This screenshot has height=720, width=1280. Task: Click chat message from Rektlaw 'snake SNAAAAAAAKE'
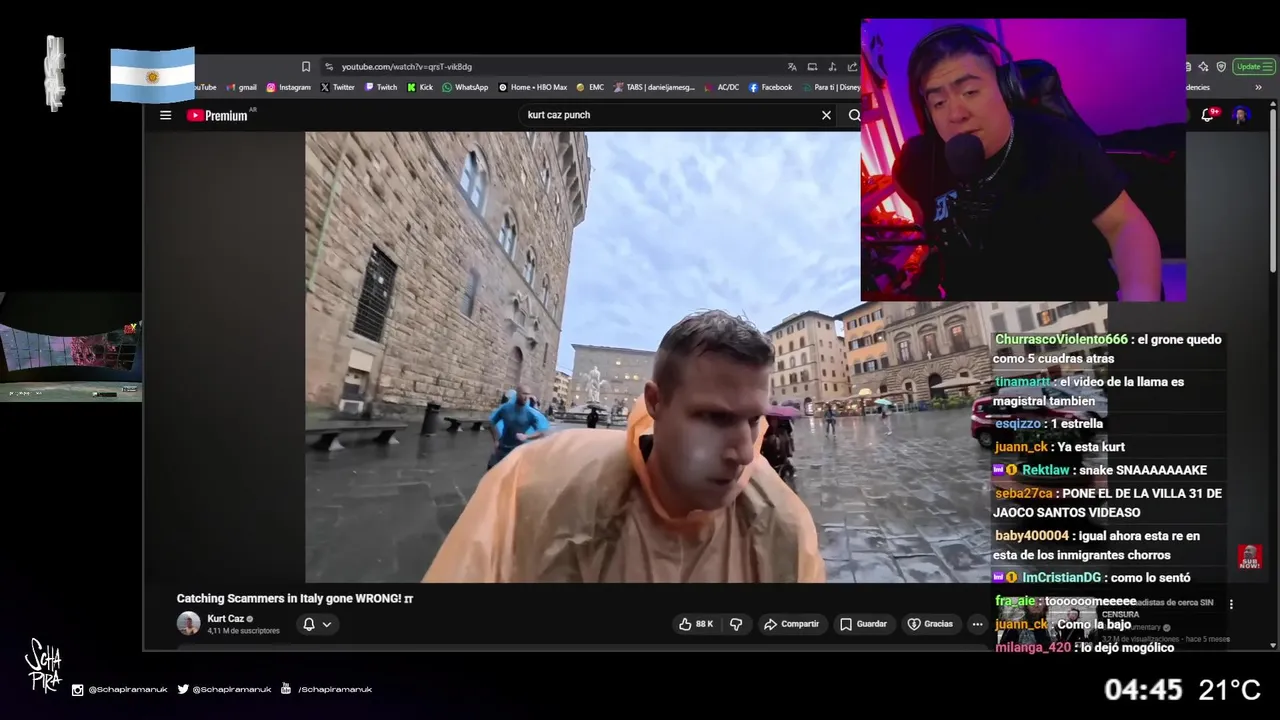[1100, 470]
